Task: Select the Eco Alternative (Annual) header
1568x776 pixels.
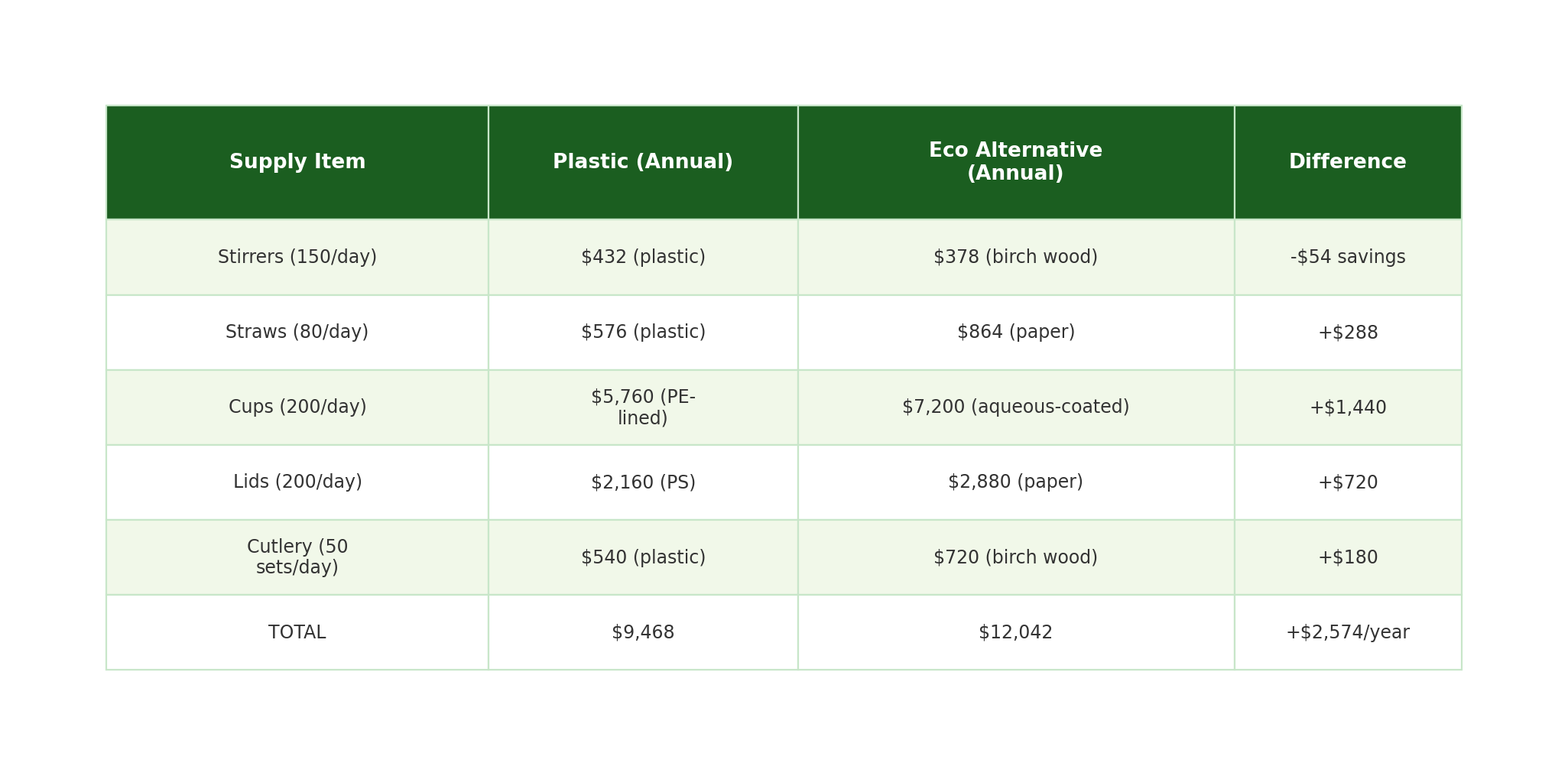Action: point(1015,162)
